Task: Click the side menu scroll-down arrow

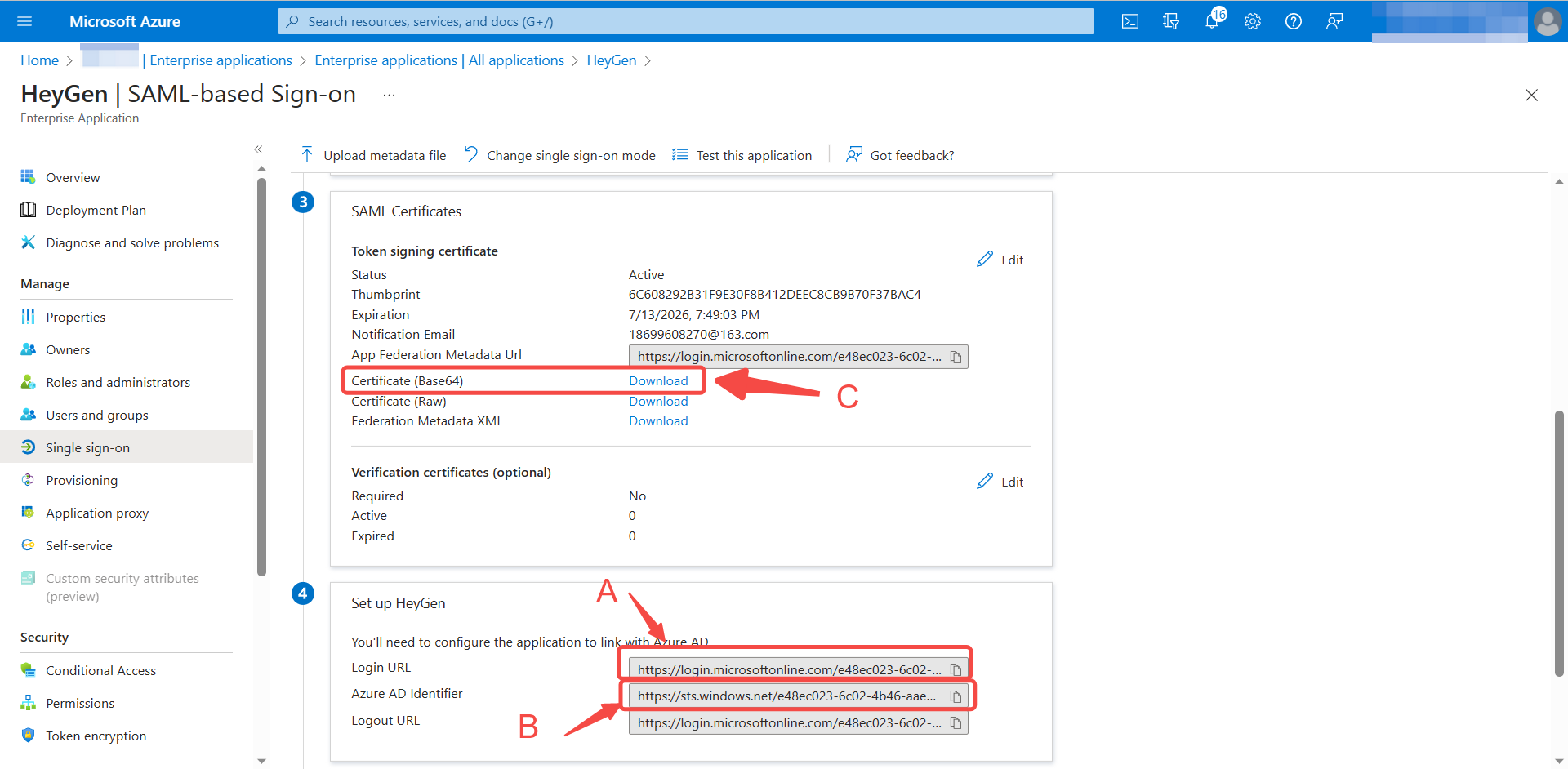Action: click(x=261, y=761)
